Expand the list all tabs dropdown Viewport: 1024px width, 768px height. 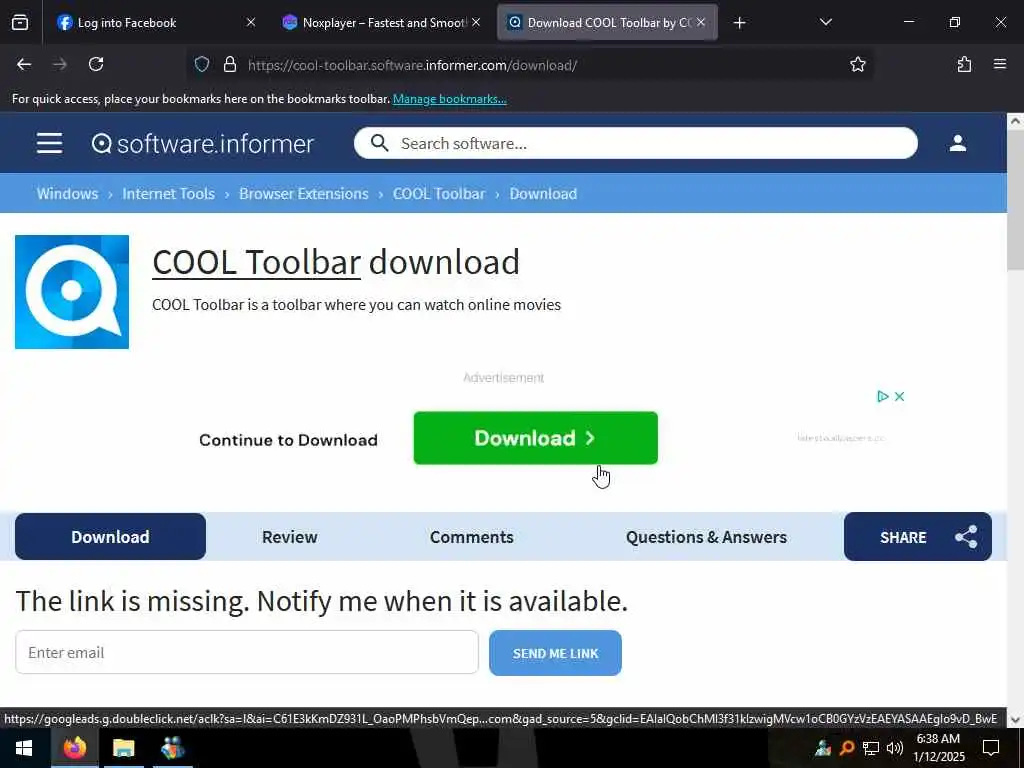pyautogui.click(x=825, y=23)
